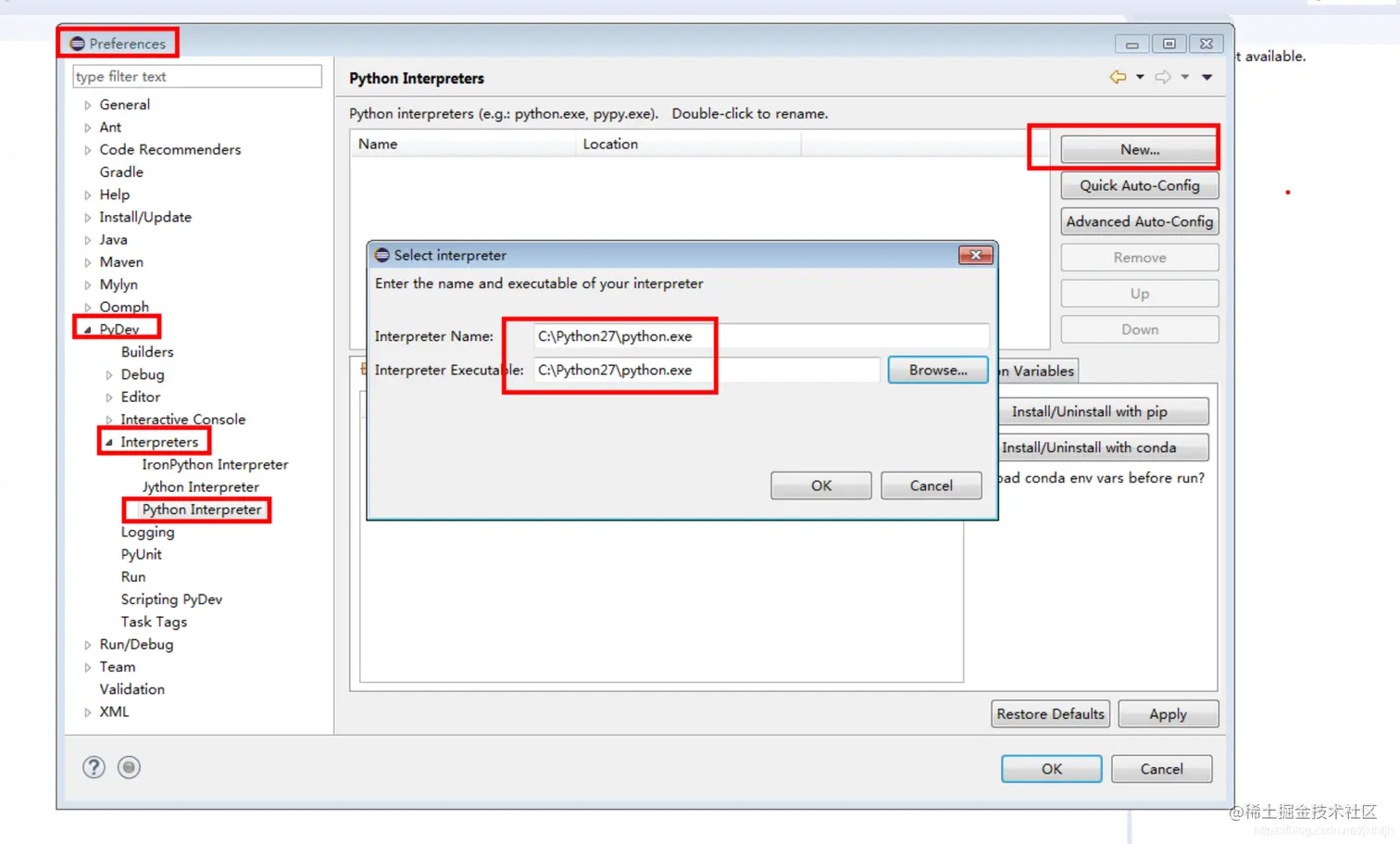The height and width of the screenshot is (844, 1400).
Task: Click Restore Defaults button
Action: coord(1051,714)
